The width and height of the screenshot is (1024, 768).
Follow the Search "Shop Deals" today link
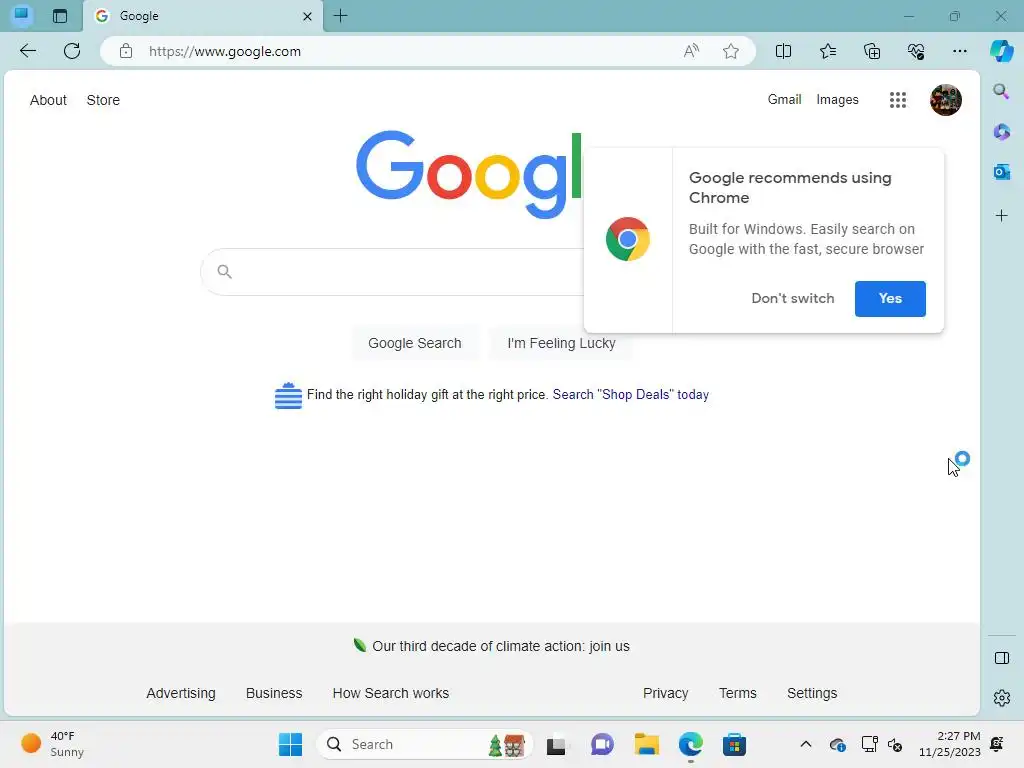[x=631, y=394]
